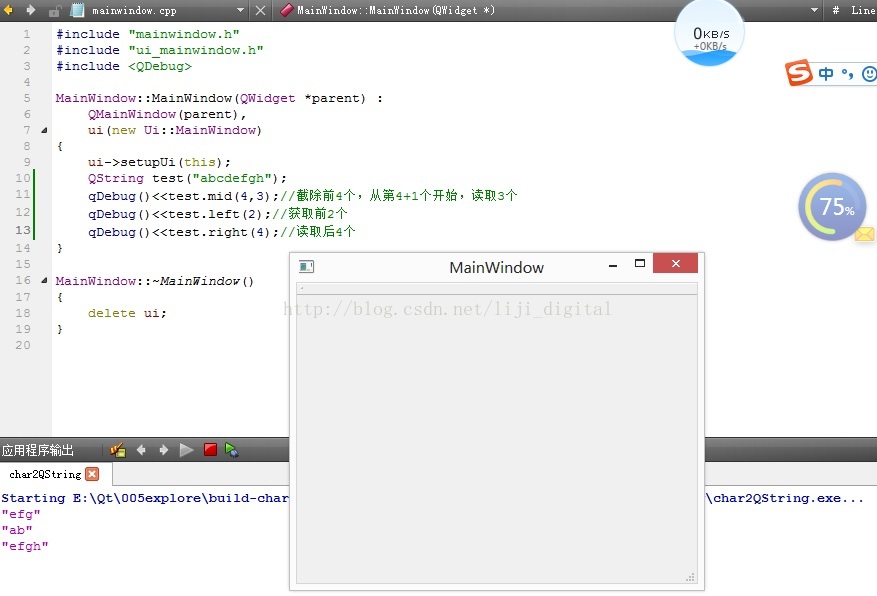Viewport: 877px width, 596px height.
Task: Stop the running program with red square
Action: click(210, 450)
